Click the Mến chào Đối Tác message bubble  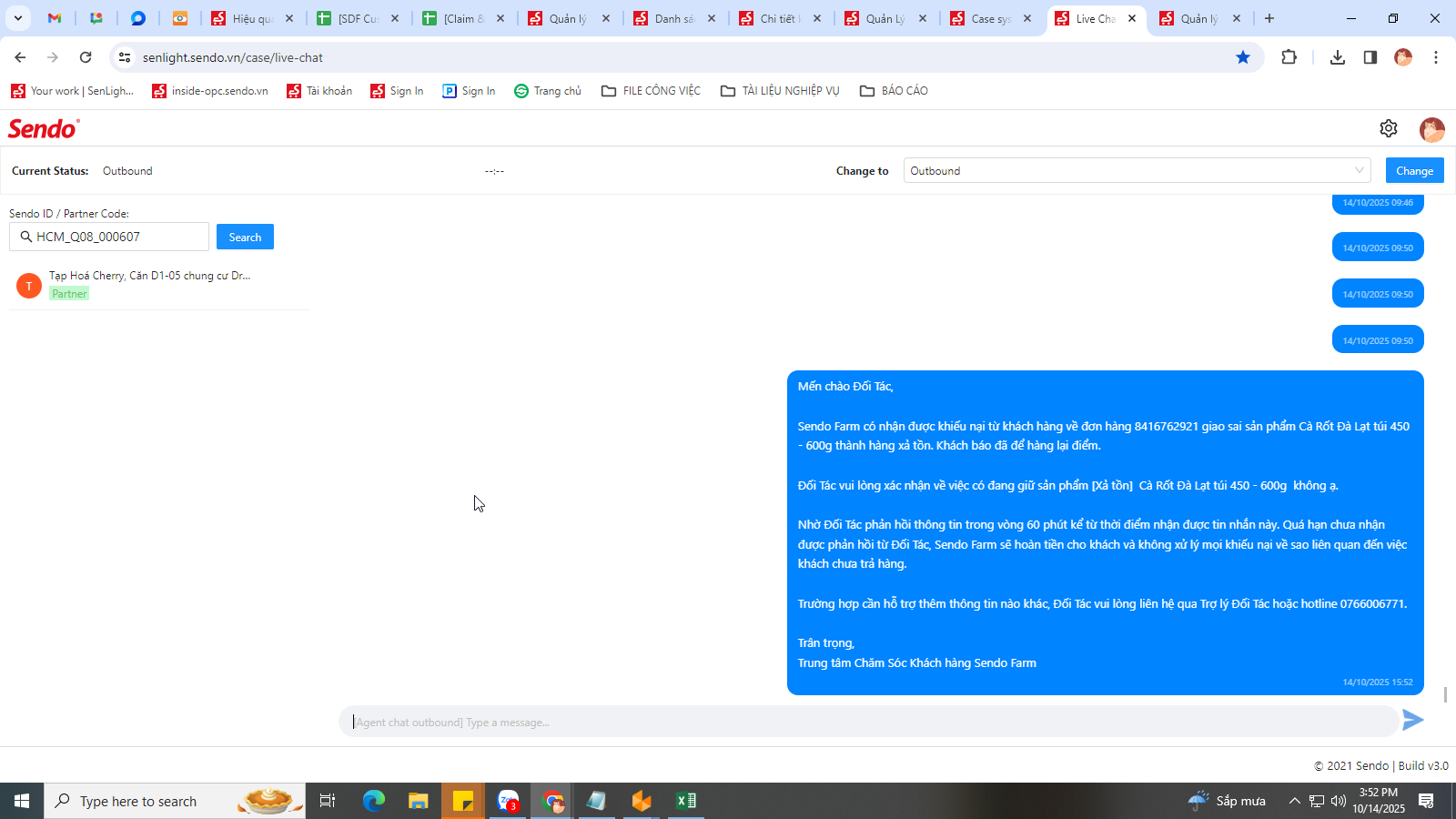(x=1105, y=532)
